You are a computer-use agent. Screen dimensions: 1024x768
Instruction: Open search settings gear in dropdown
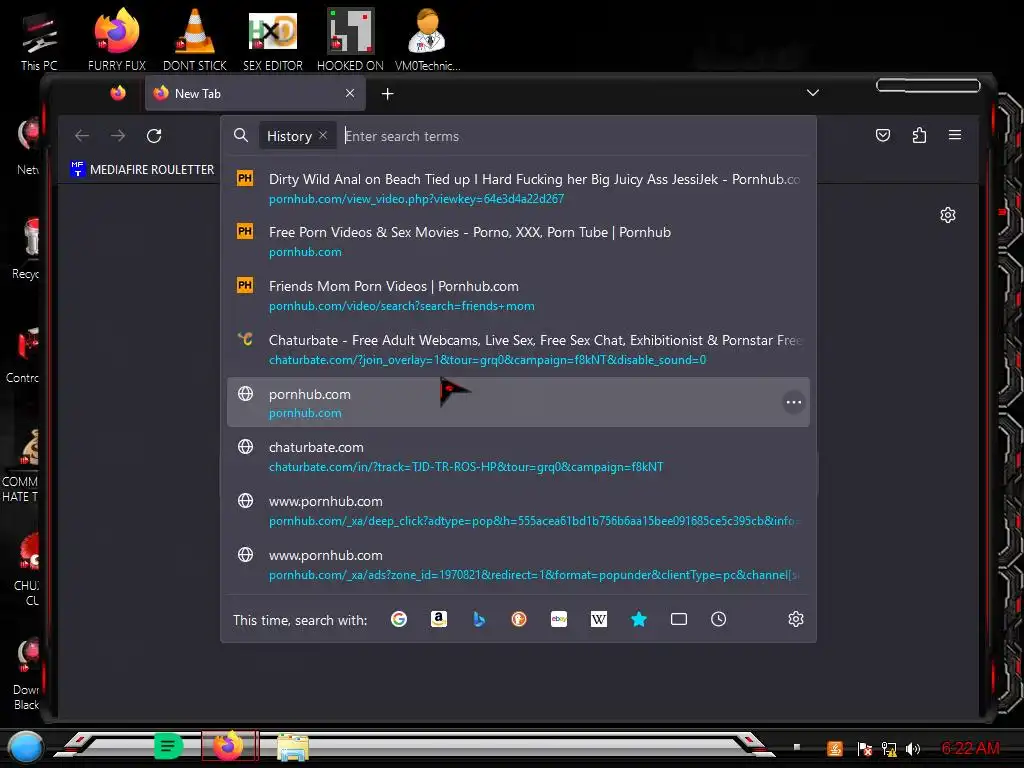795,619
